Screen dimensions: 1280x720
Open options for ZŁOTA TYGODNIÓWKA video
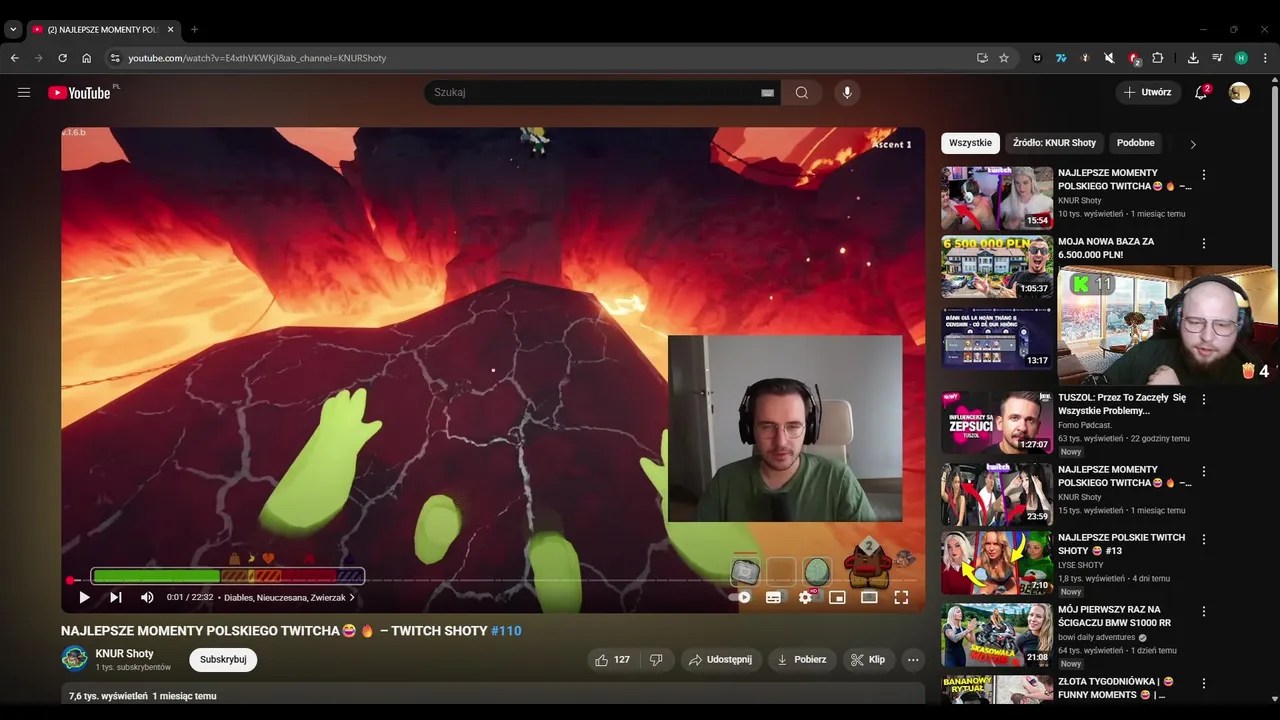coord(1204,683)
